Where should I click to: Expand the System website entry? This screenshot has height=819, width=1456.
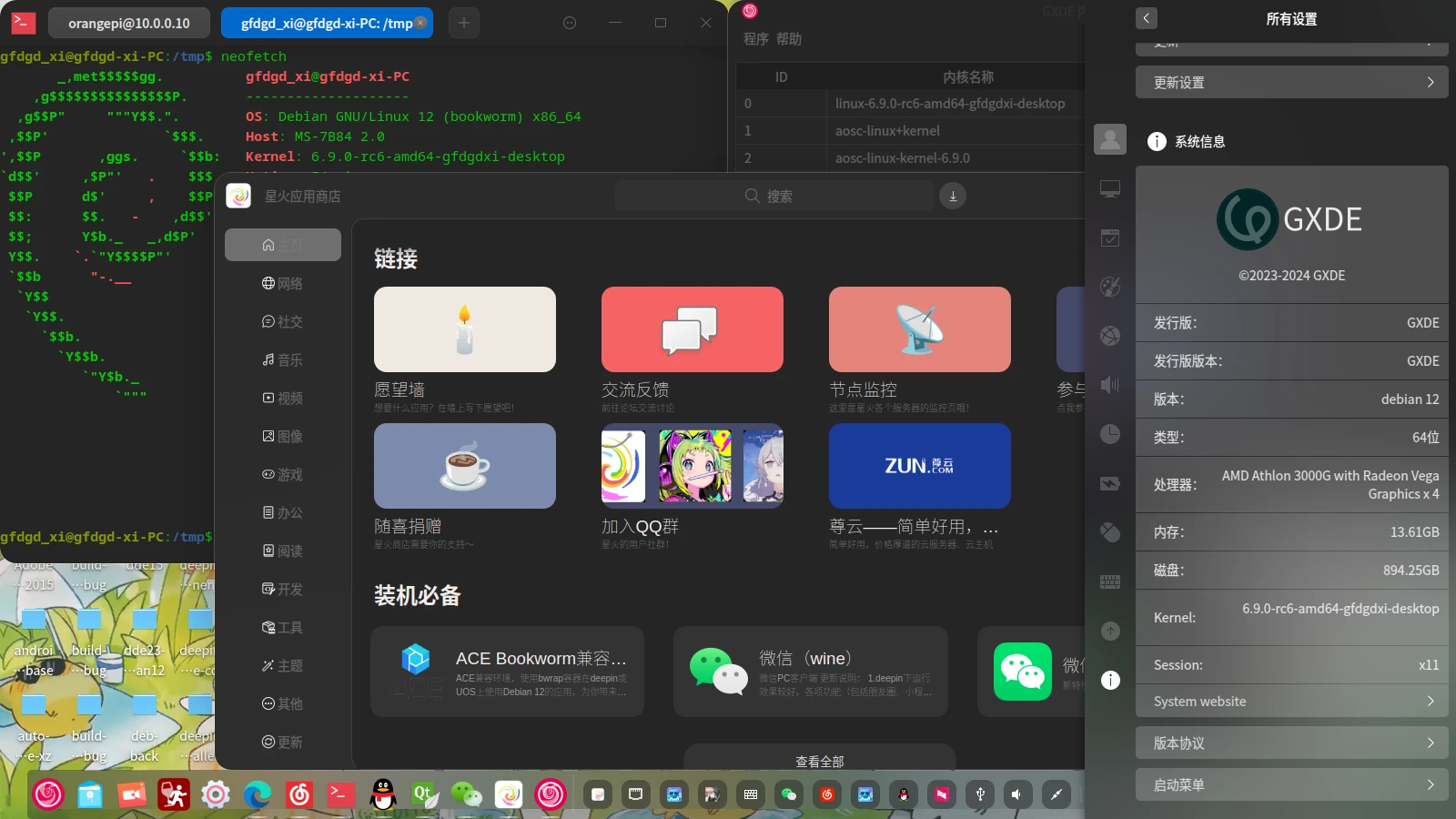[1291, 701]
